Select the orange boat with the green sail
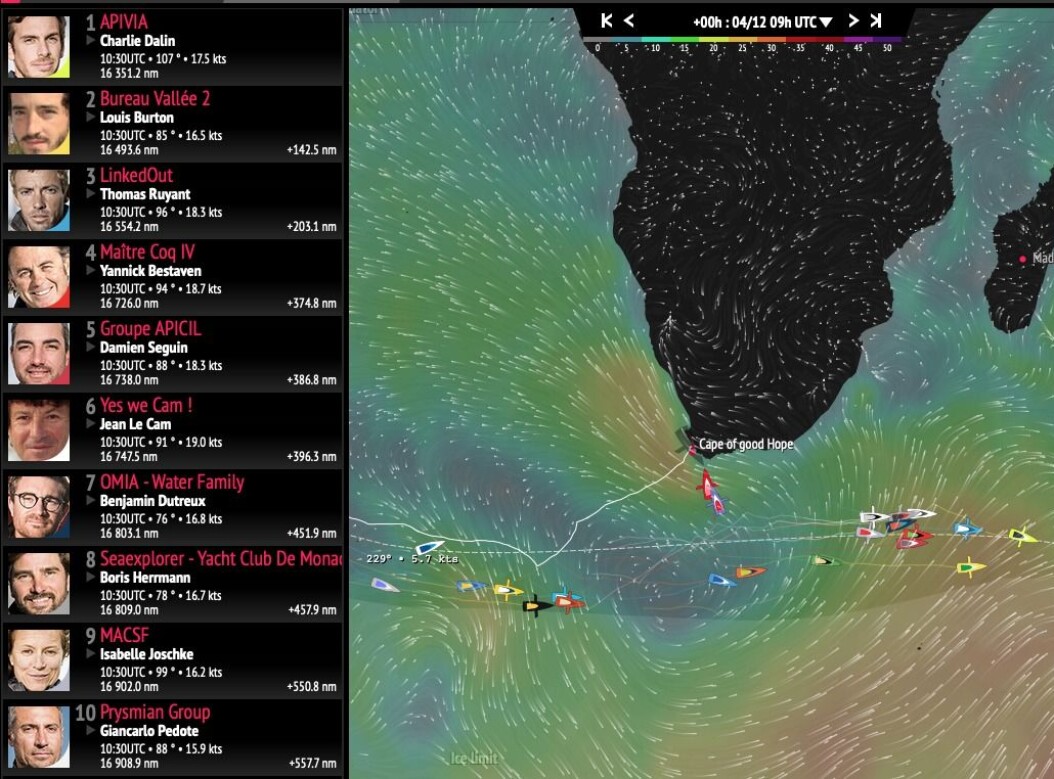Screen dimensions: 1054x779 coord(750,572)
